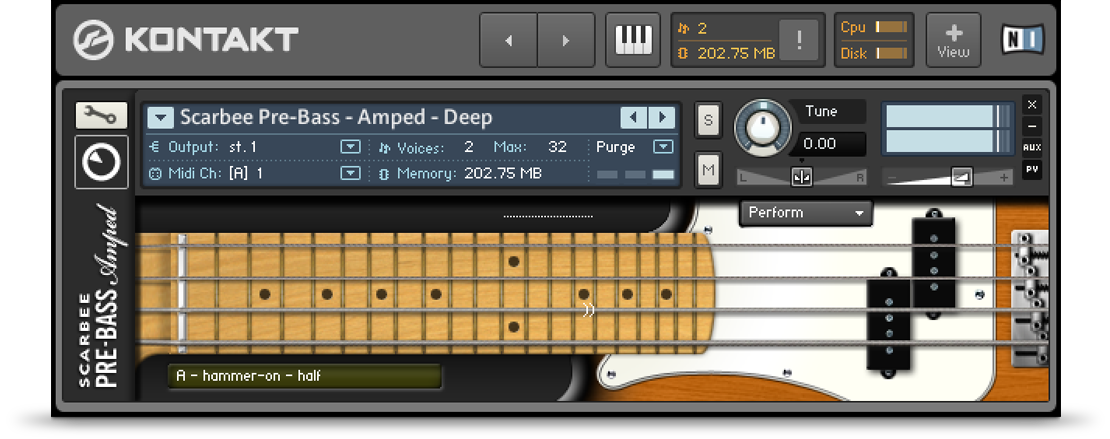The height and width of the screenshot is (439, 1110).
Task: Open the Perform page dropdown menu
Action: [x=806, y=213]
